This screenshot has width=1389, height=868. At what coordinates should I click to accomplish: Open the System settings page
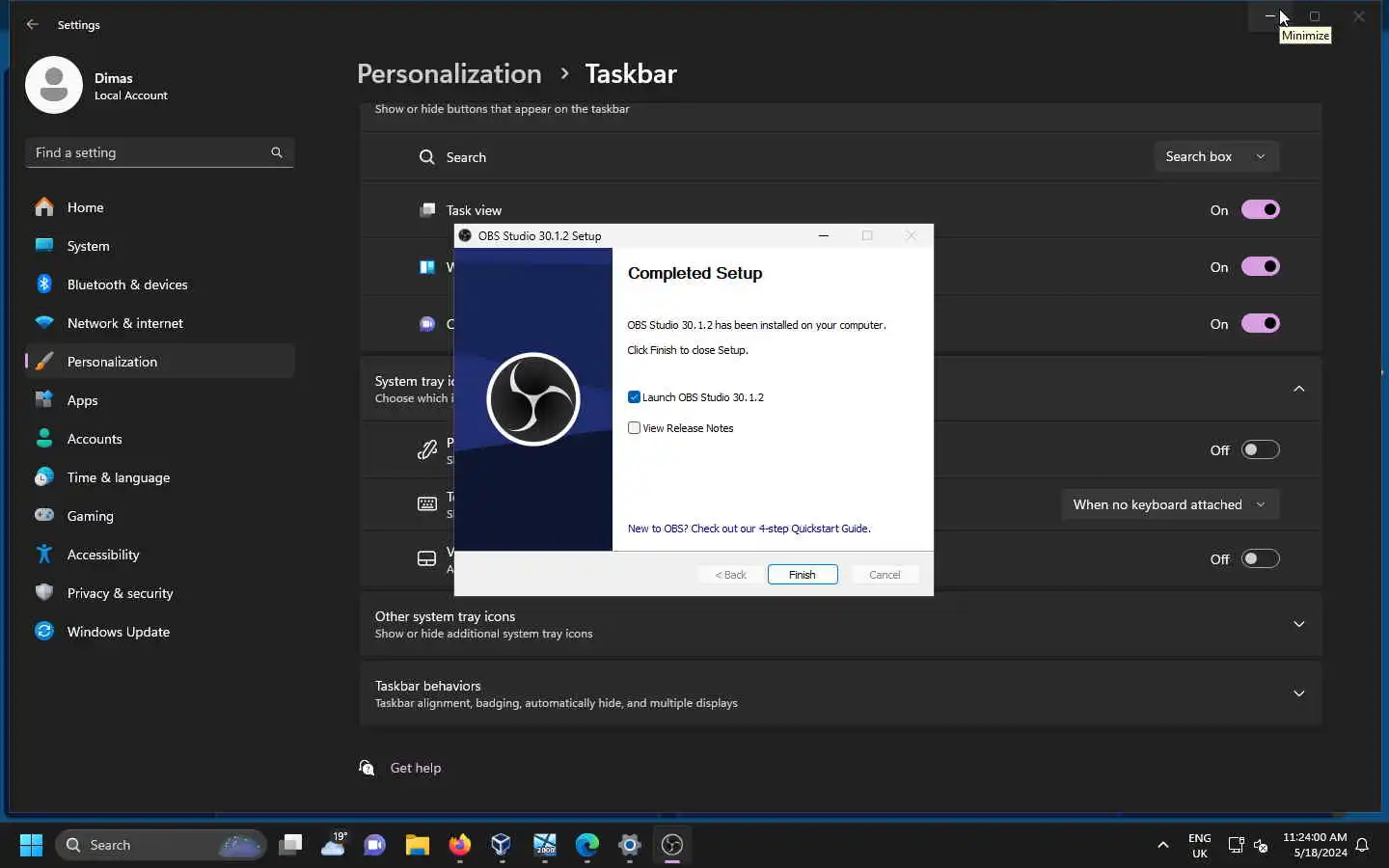(x=160, y=246)
